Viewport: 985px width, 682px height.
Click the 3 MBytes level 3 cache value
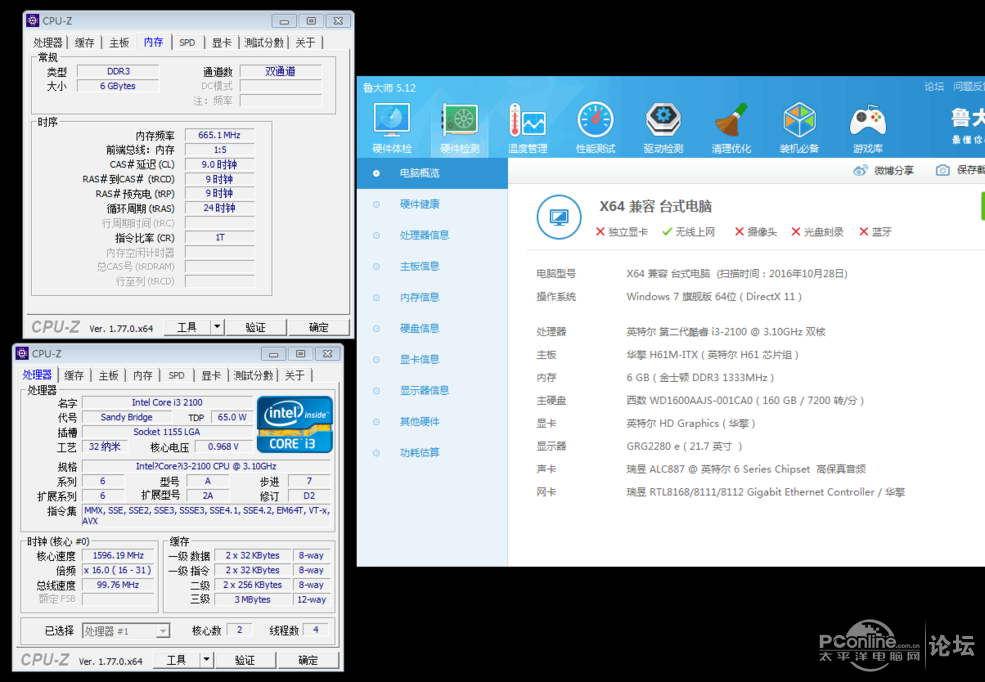coord(253,600)
